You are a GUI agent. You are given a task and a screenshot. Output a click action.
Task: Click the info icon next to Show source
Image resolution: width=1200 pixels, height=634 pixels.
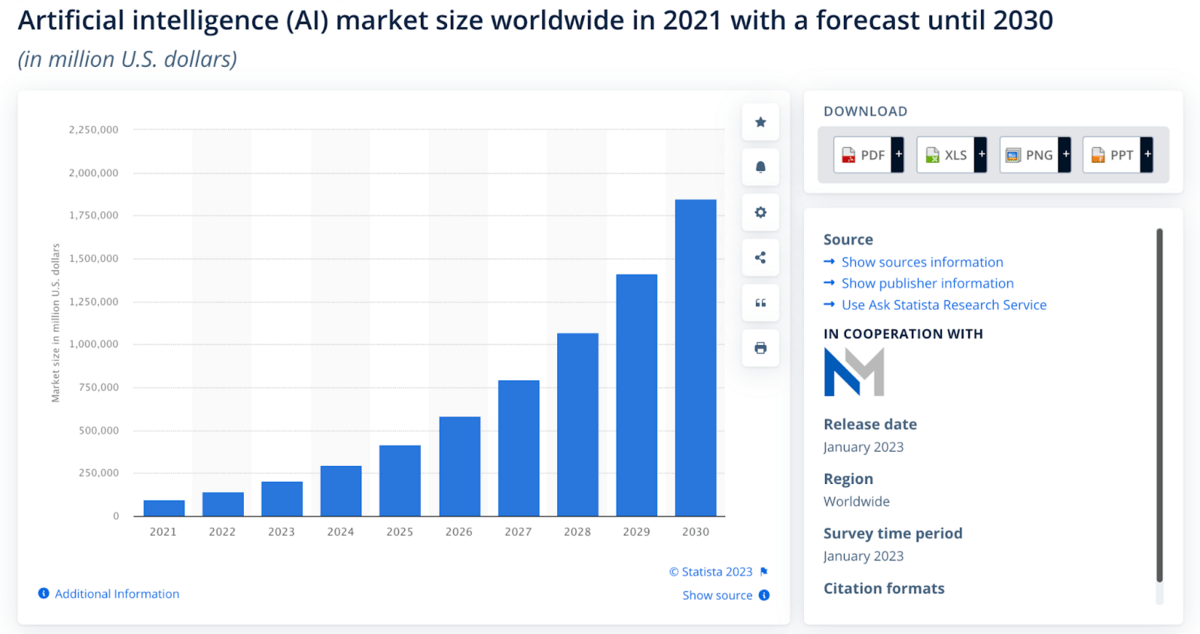tap(763, 595)
